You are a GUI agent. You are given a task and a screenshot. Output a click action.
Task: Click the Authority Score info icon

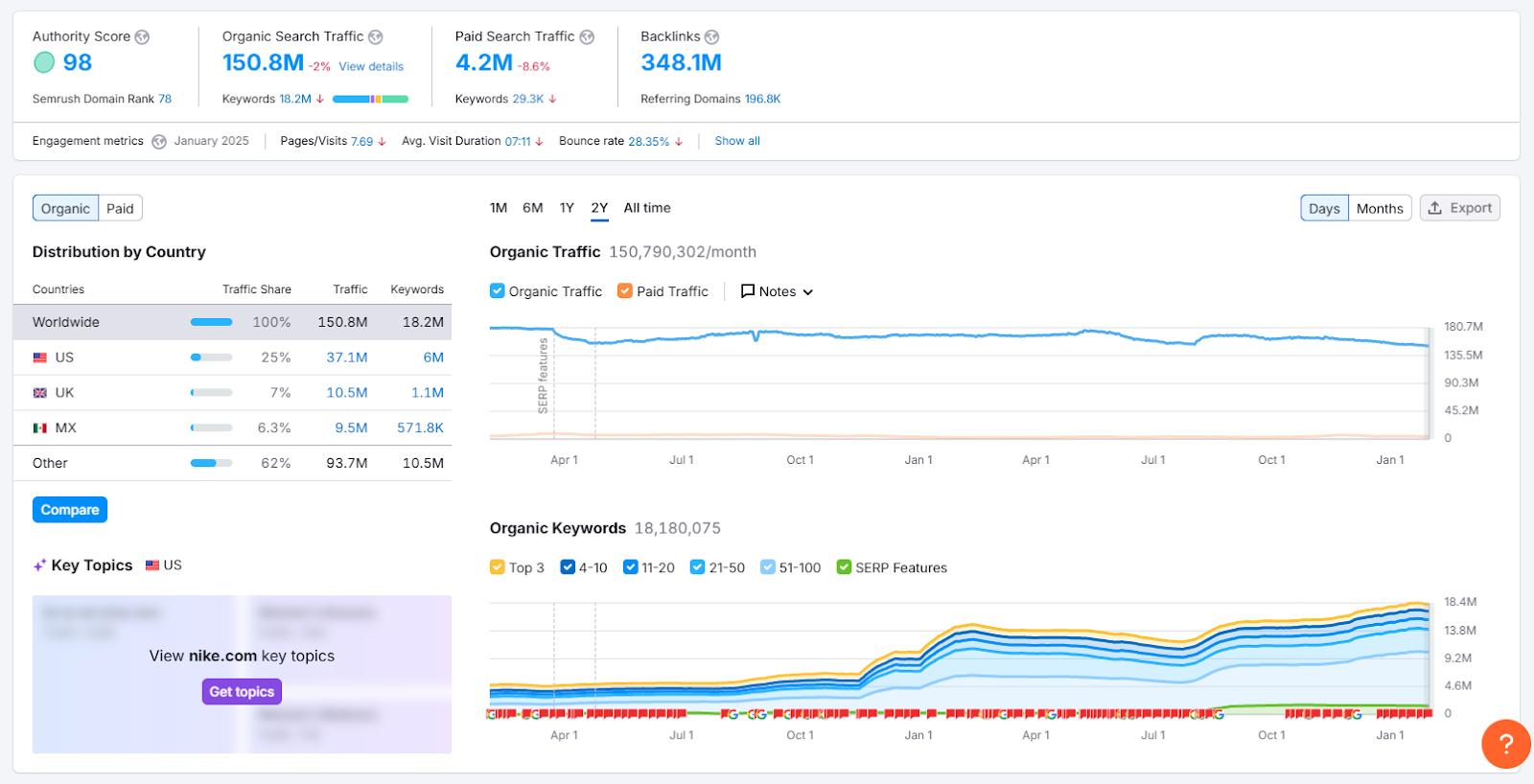142,37
